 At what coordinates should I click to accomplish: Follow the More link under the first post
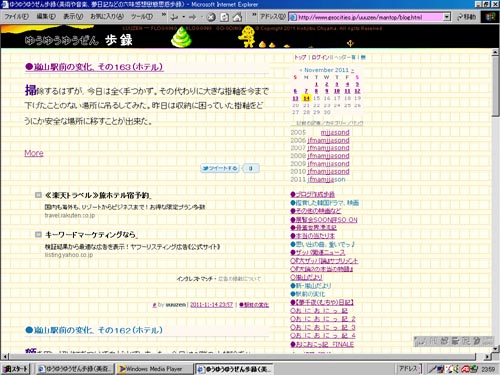[x=34, y=153]
